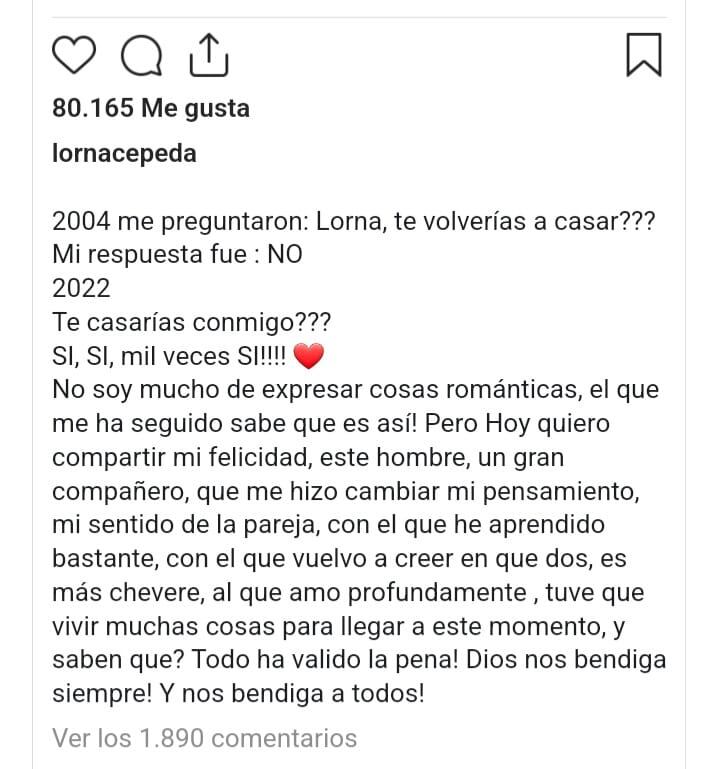This screenshot has width=720, height=769.
Task: Click the "2022" caption line
Action: point(81,289)
